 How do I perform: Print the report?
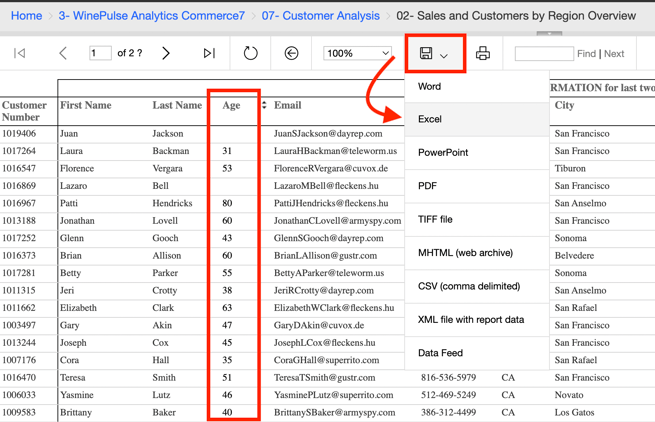(x=482, y=53)
